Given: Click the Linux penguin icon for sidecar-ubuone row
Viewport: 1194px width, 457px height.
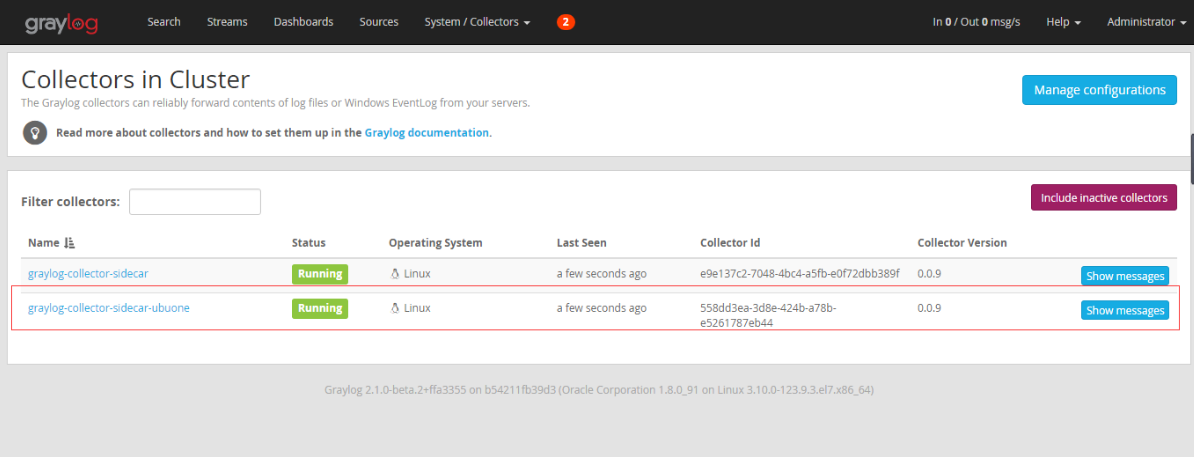Looking at the screenshot, I should pyautogui.click(x=394, y=308).
